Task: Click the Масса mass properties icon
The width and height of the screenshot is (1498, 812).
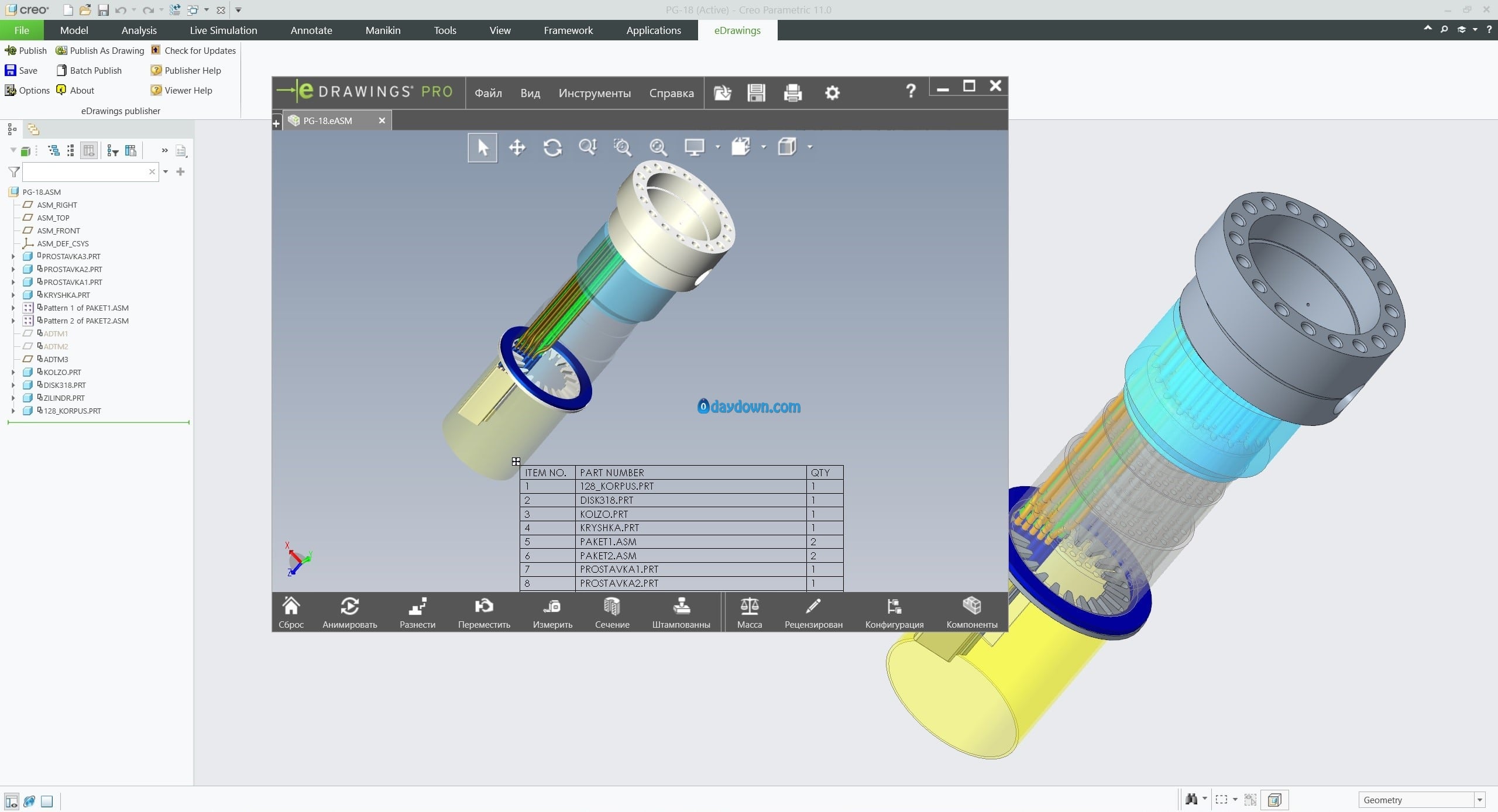Action: click(x=749, y=612)
